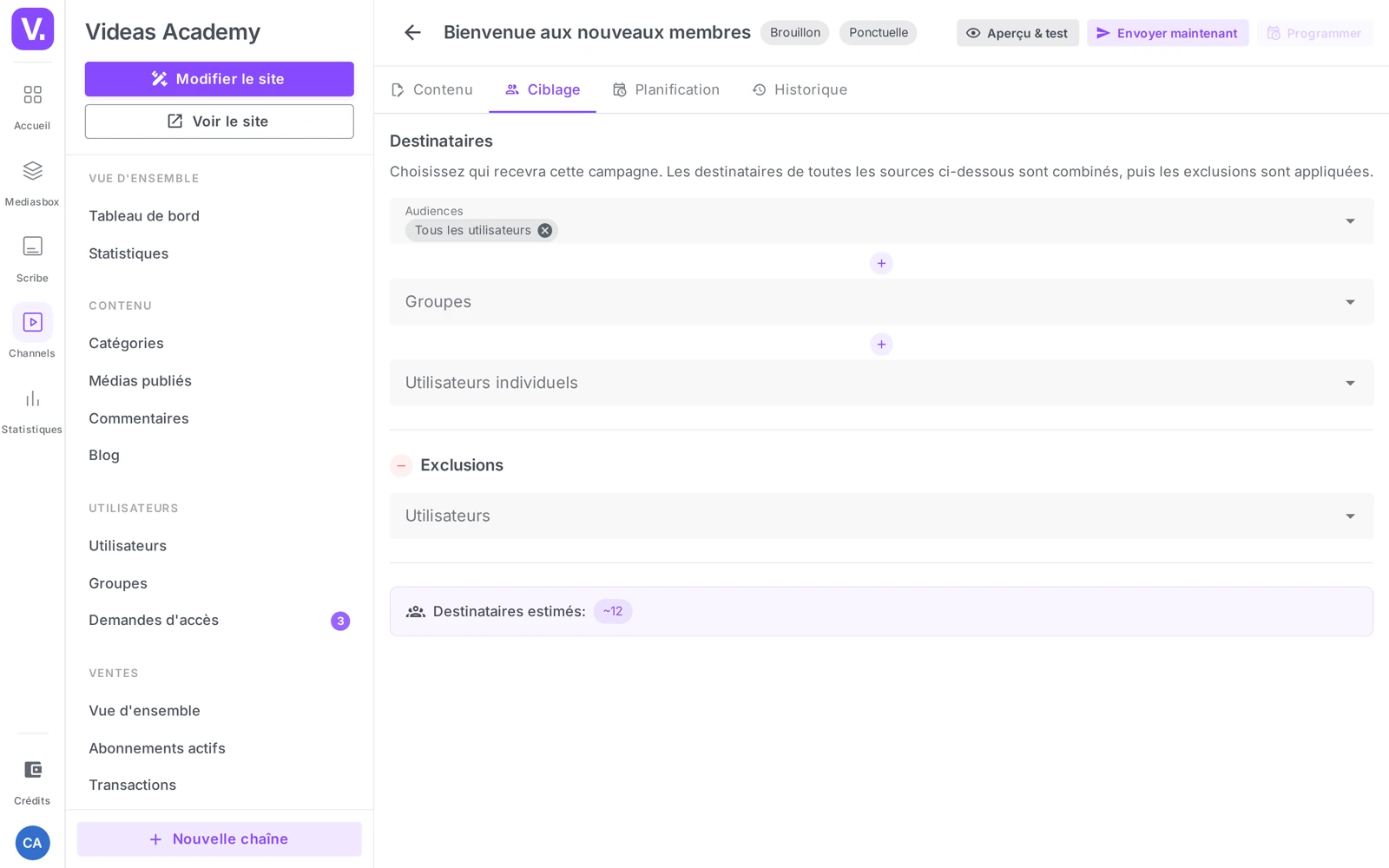Viewport: 1389px width, 868px height.
Task: Open Groupes in the side menu
Action: (x=118, y=583)
